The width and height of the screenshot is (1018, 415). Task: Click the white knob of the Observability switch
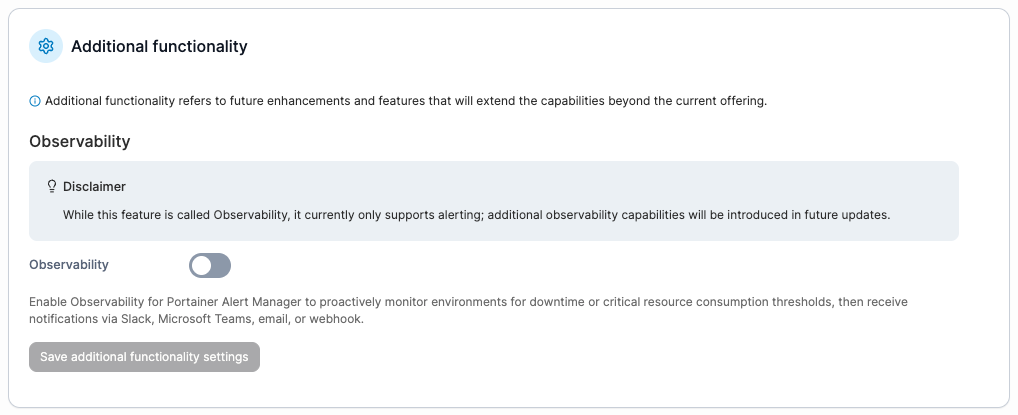coord(202,265)
